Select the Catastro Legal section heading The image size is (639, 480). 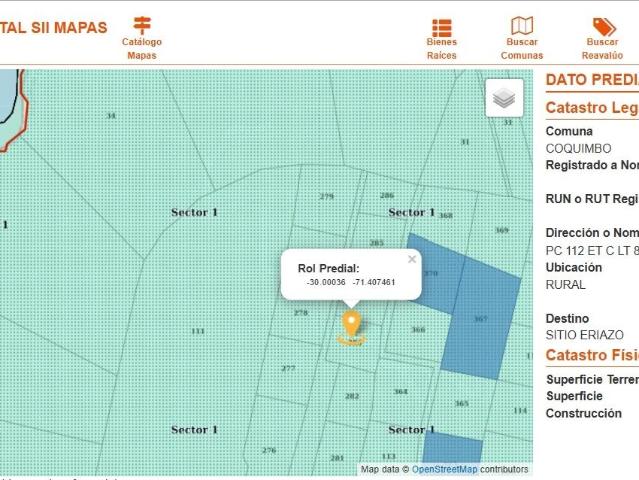[592, 108]
